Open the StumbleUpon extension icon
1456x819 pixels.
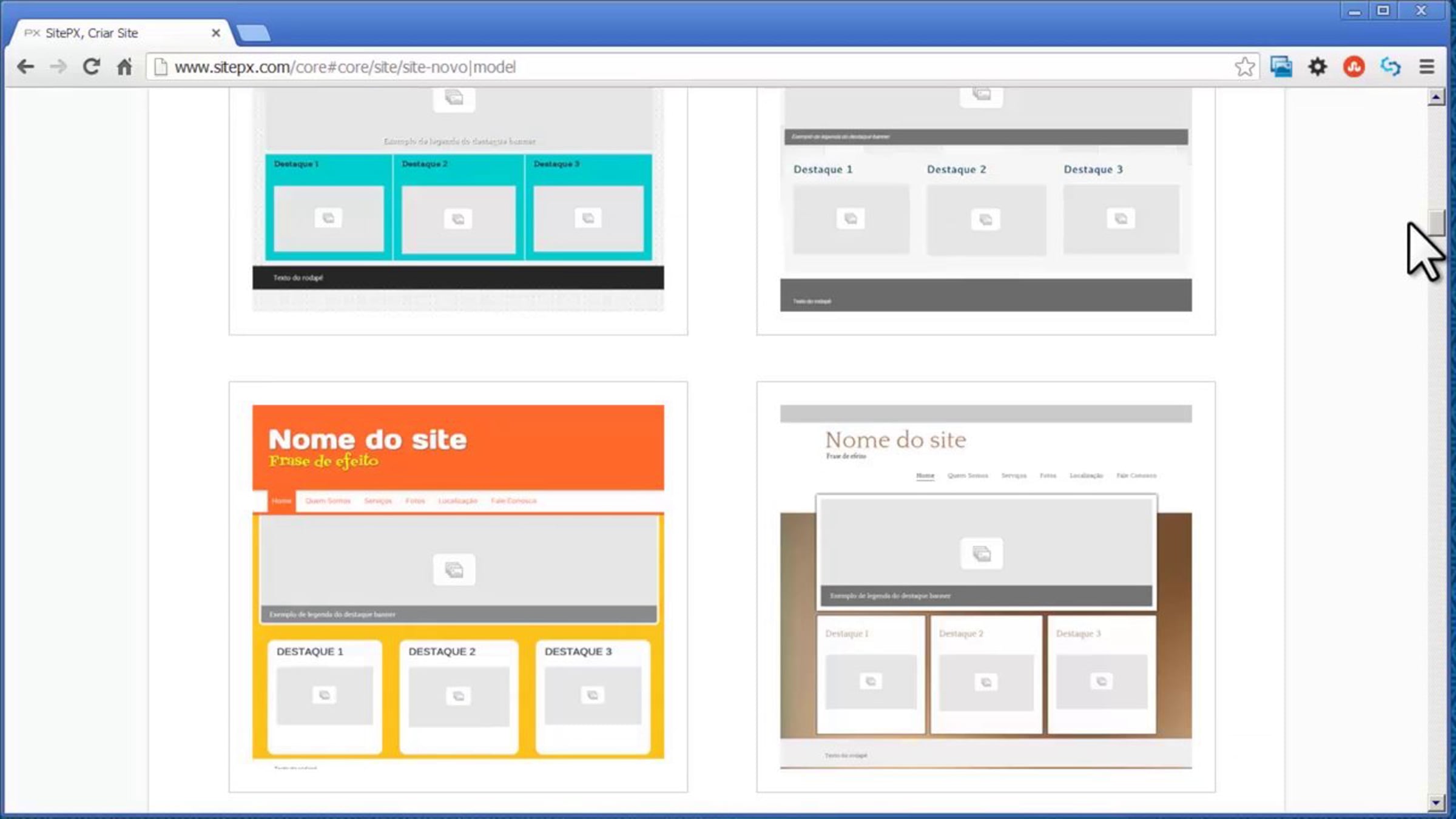1354,67
